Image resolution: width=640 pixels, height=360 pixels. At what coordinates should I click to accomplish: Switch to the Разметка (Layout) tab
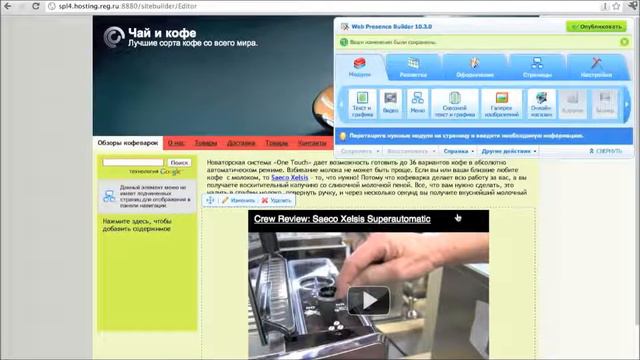point(413,67)
